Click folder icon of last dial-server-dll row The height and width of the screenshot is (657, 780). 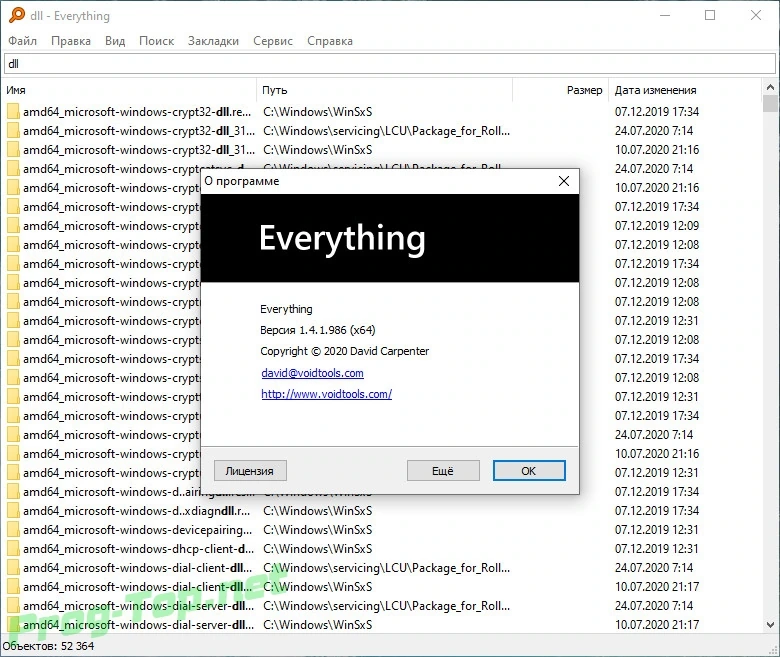tap(13, 625)
